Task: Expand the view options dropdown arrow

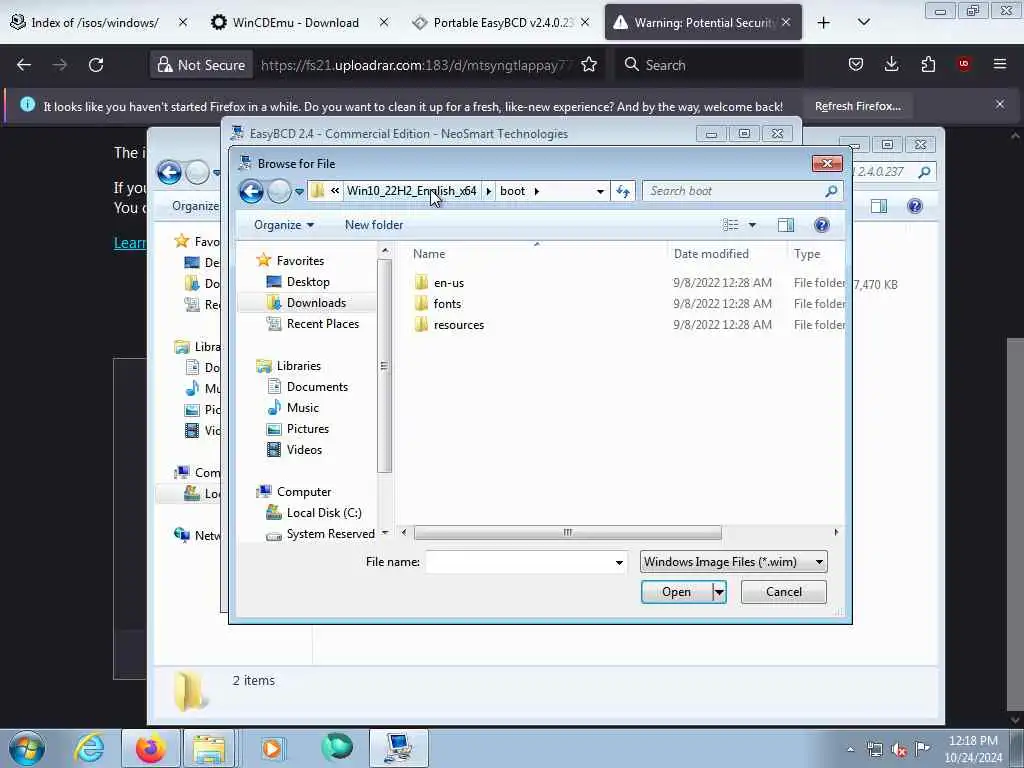Action: point(752,225)
